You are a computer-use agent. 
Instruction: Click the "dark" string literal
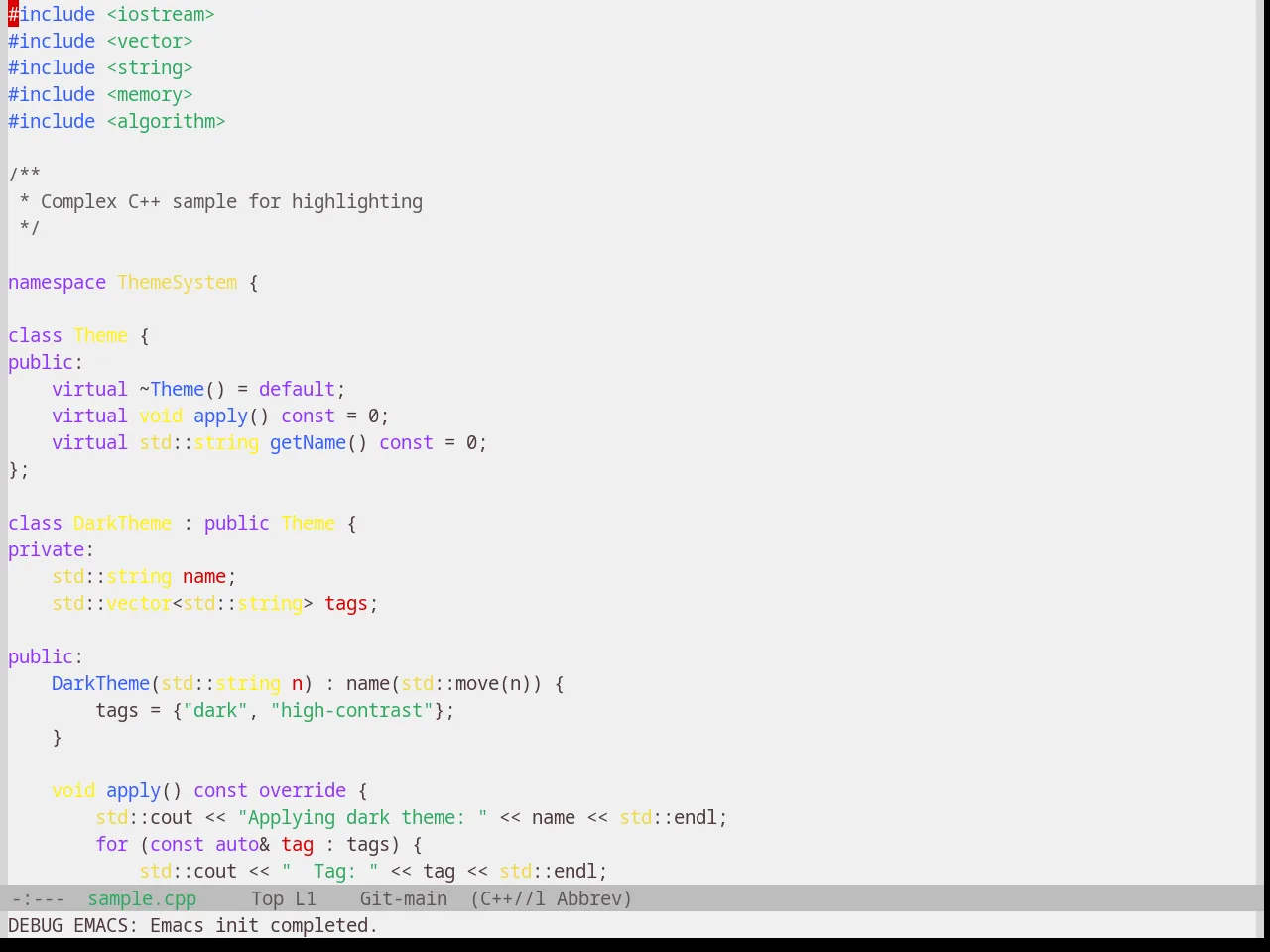[215, 710]
